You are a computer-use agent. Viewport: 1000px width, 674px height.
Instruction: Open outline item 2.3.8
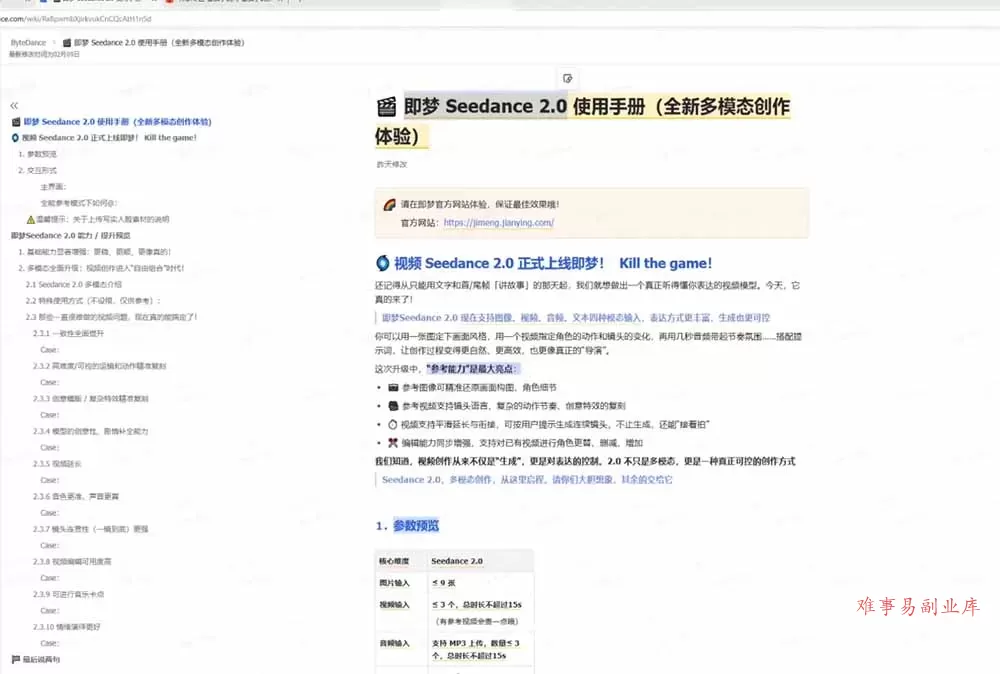coord(72,562)
